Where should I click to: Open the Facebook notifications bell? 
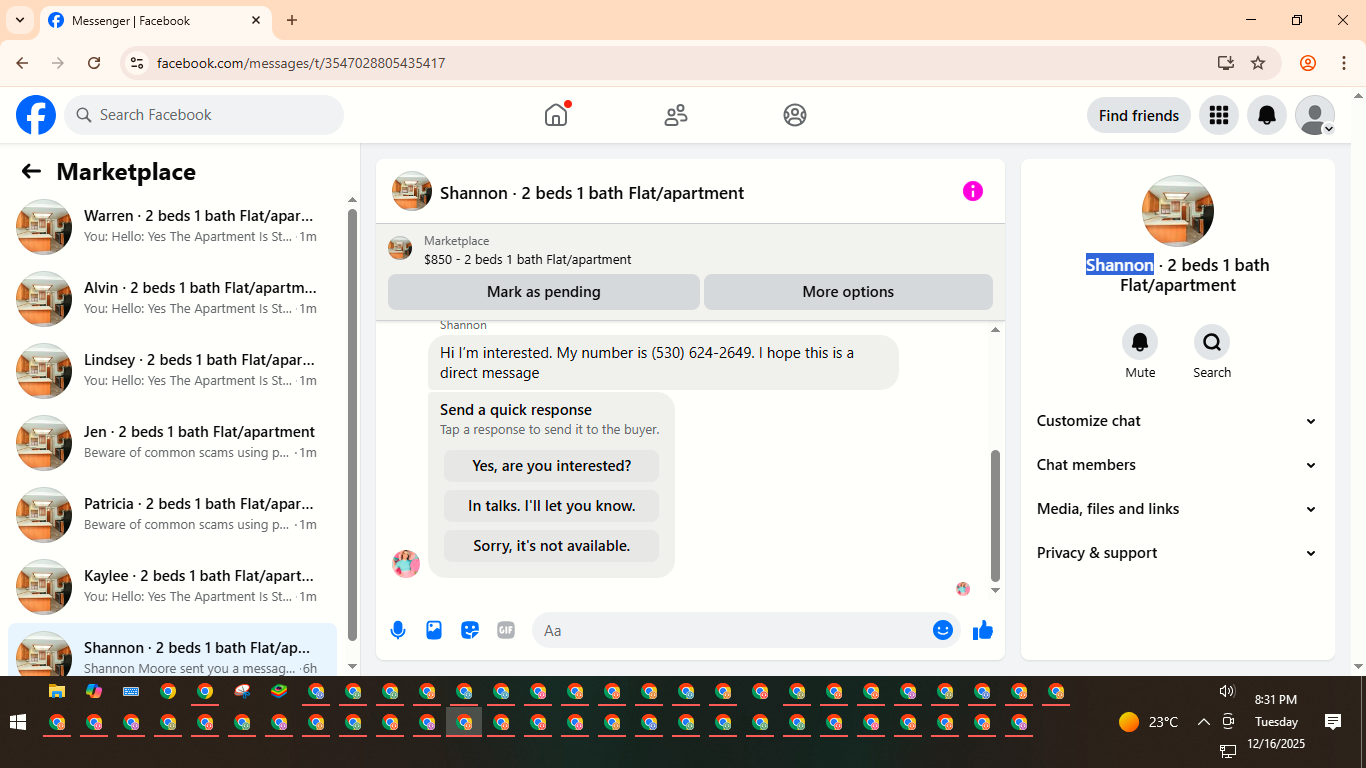(1267, 115)
